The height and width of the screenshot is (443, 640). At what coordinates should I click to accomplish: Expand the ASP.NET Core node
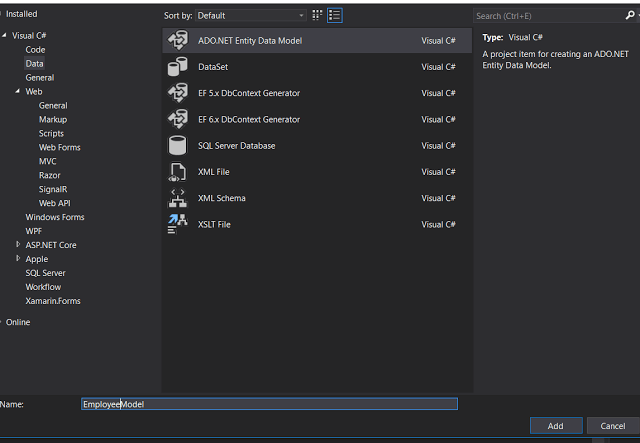tap(18, 245)
